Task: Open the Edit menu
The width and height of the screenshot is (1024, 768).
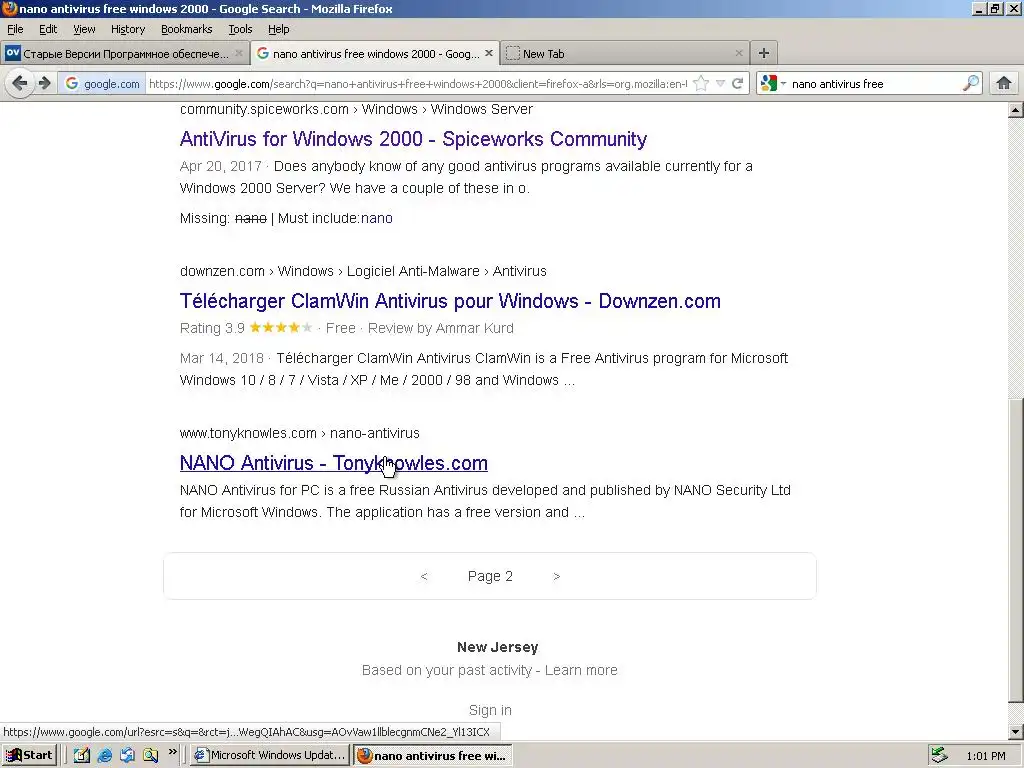Action: click(48, 29)
